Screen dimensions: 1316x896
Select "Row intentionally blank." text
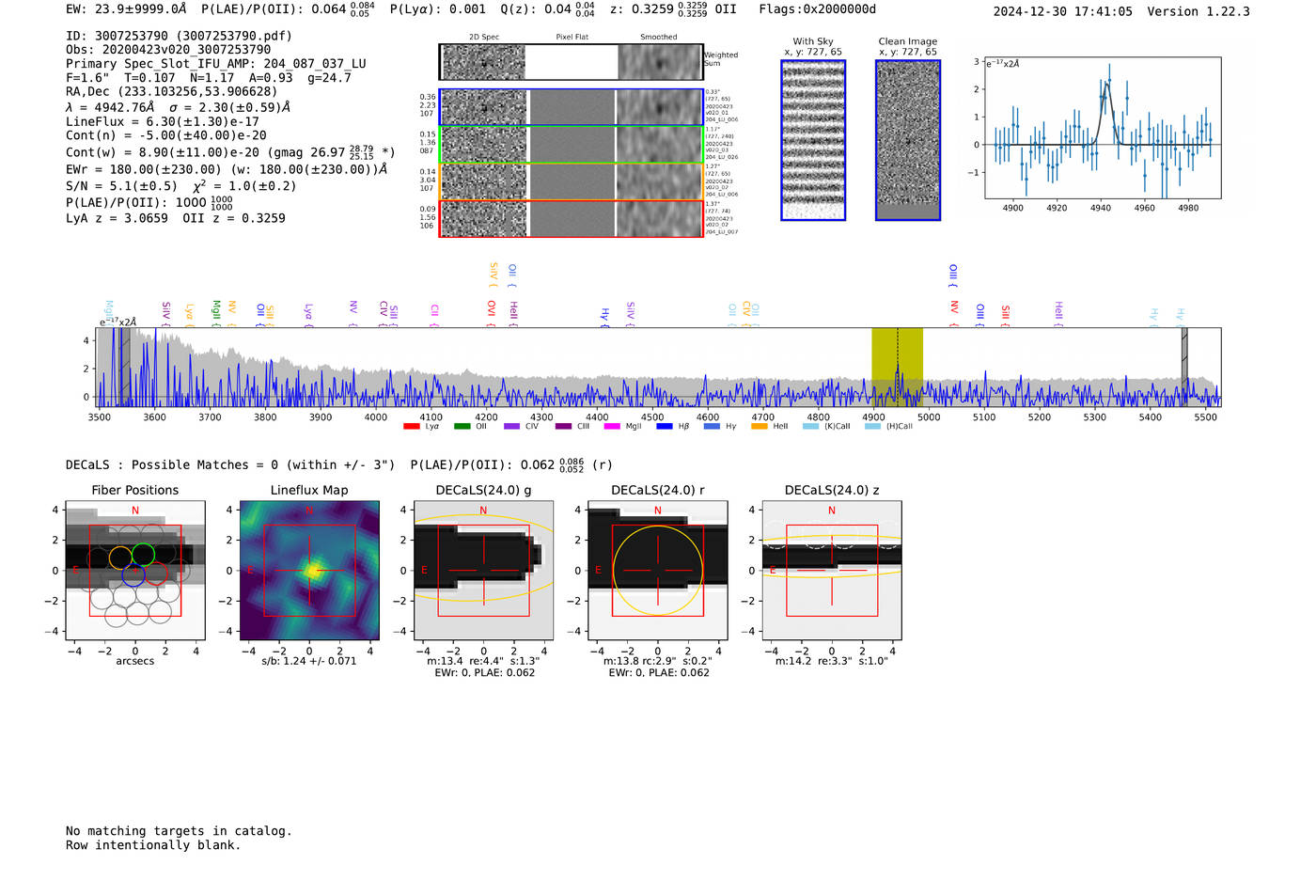click(x=153, y=845)
